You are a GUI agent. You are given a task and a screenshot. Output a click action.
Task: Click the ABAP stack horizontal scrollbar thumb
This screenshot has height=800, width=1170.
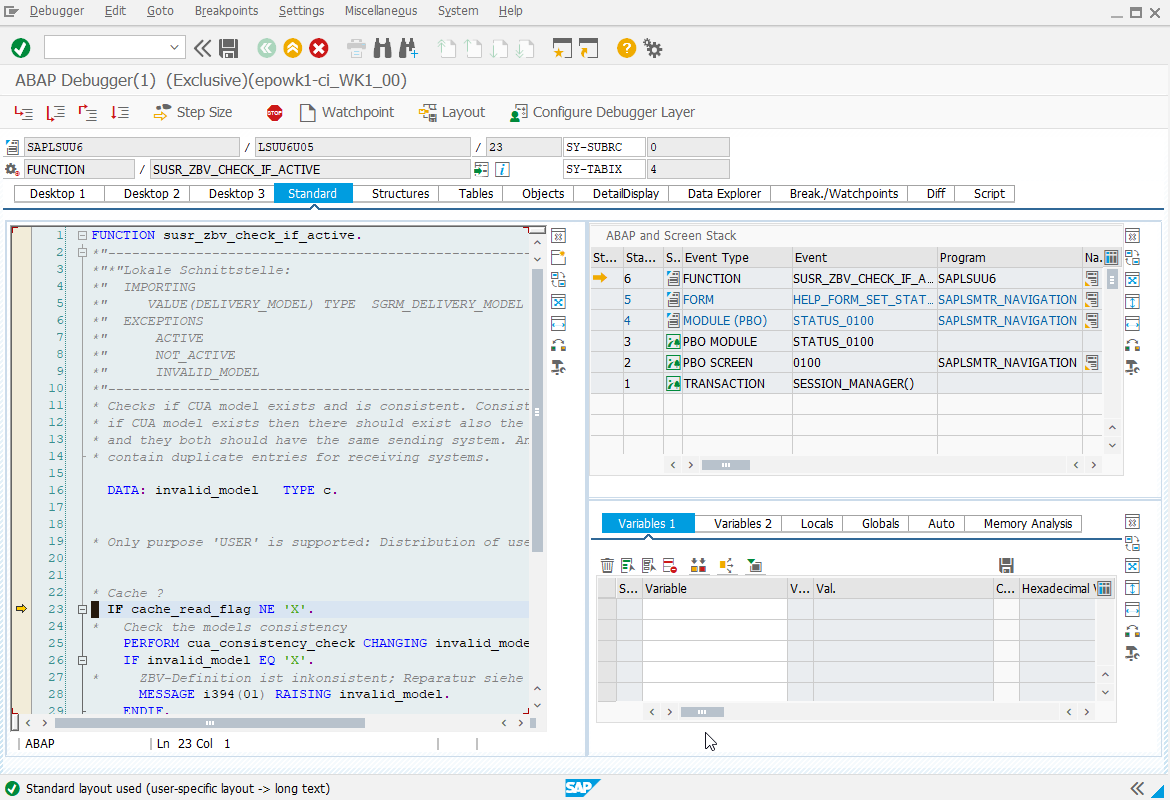725,465
